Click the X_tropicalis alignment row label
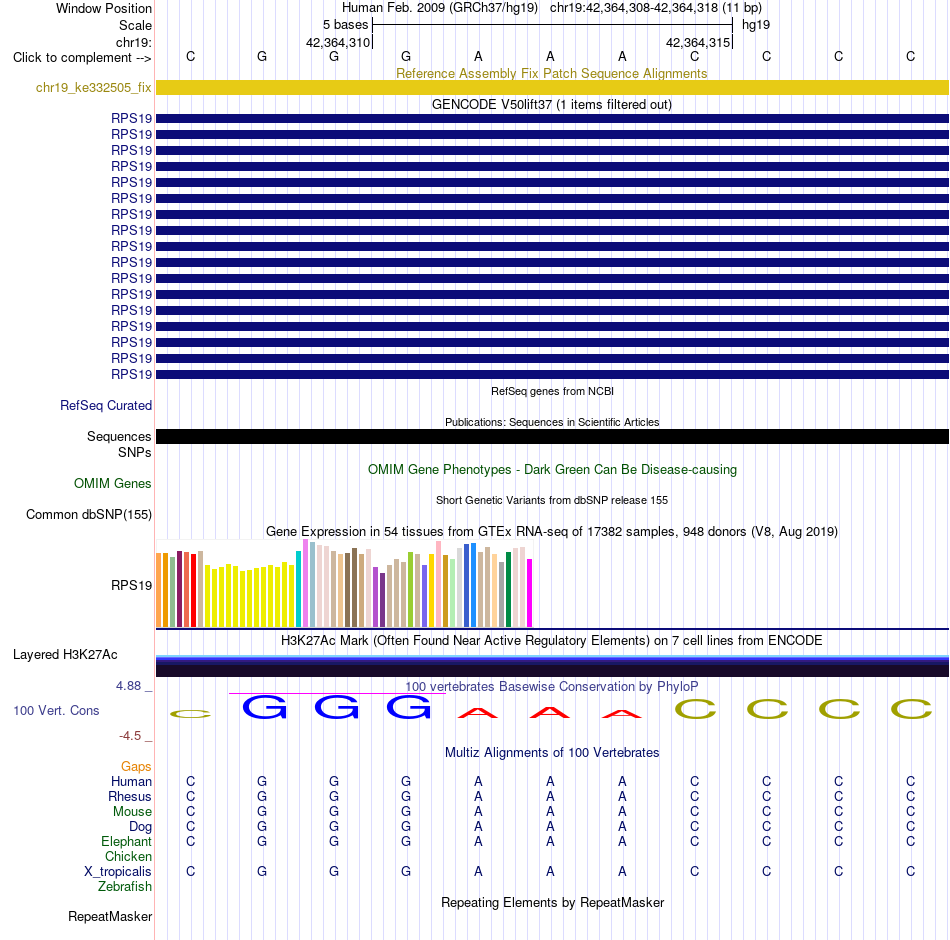The width and height of the screenshot is (950, 940). pos(118,872)
